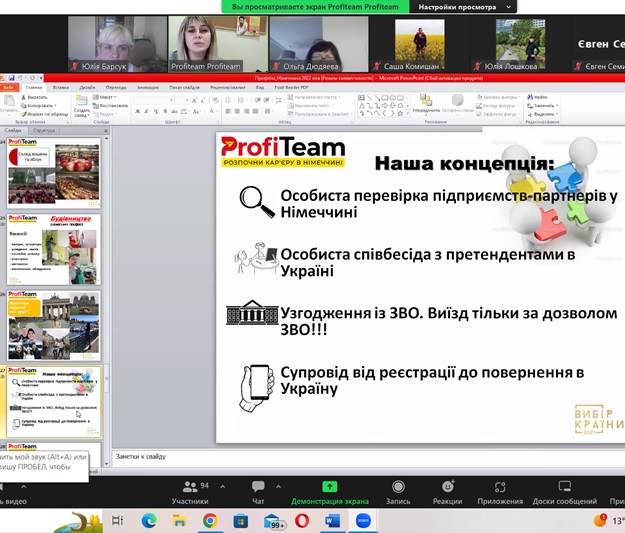This screenshot has height=533, width=625.
Task: Switch to the Анимация ribbon tab
Action: [147, 87]
